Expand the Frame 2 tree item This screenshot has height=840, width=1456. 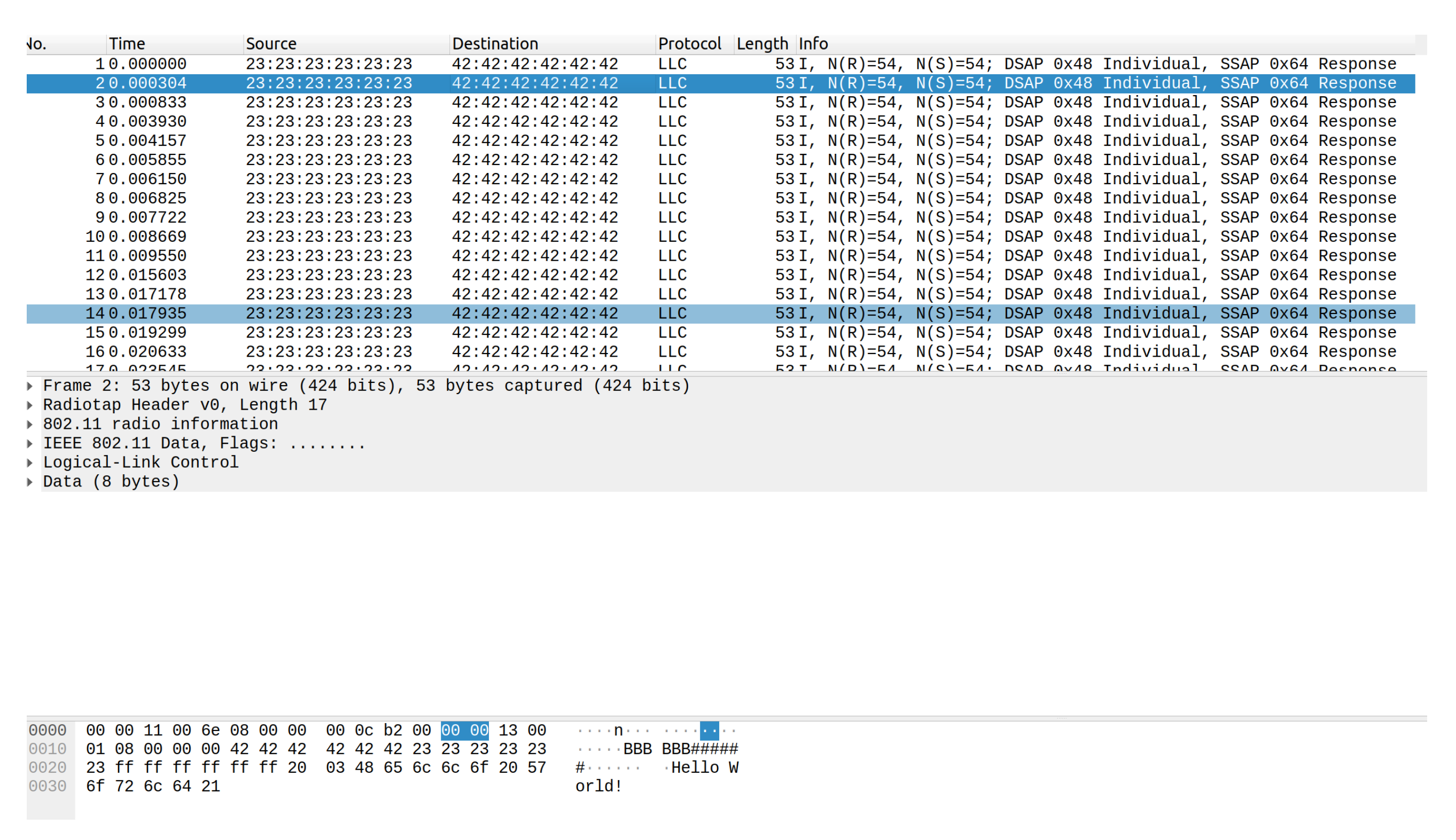[x=30, y=386]
